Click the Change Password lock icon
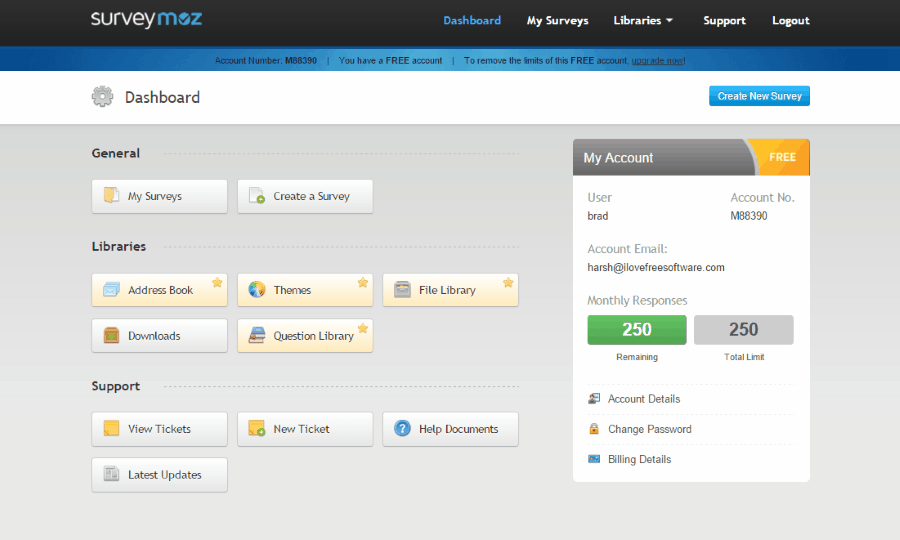The height and width of the screenshot is (540, 900). (x=594, y=429)
